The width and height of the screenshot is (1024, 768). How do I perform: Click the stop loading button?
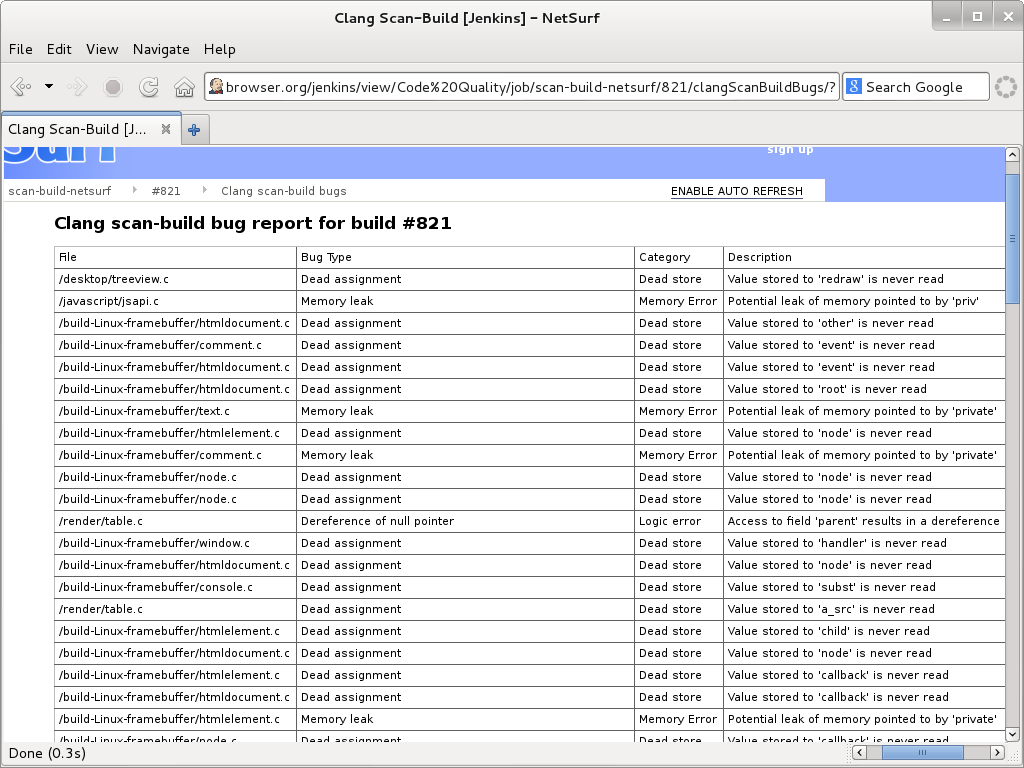click(x=113, y=86)
